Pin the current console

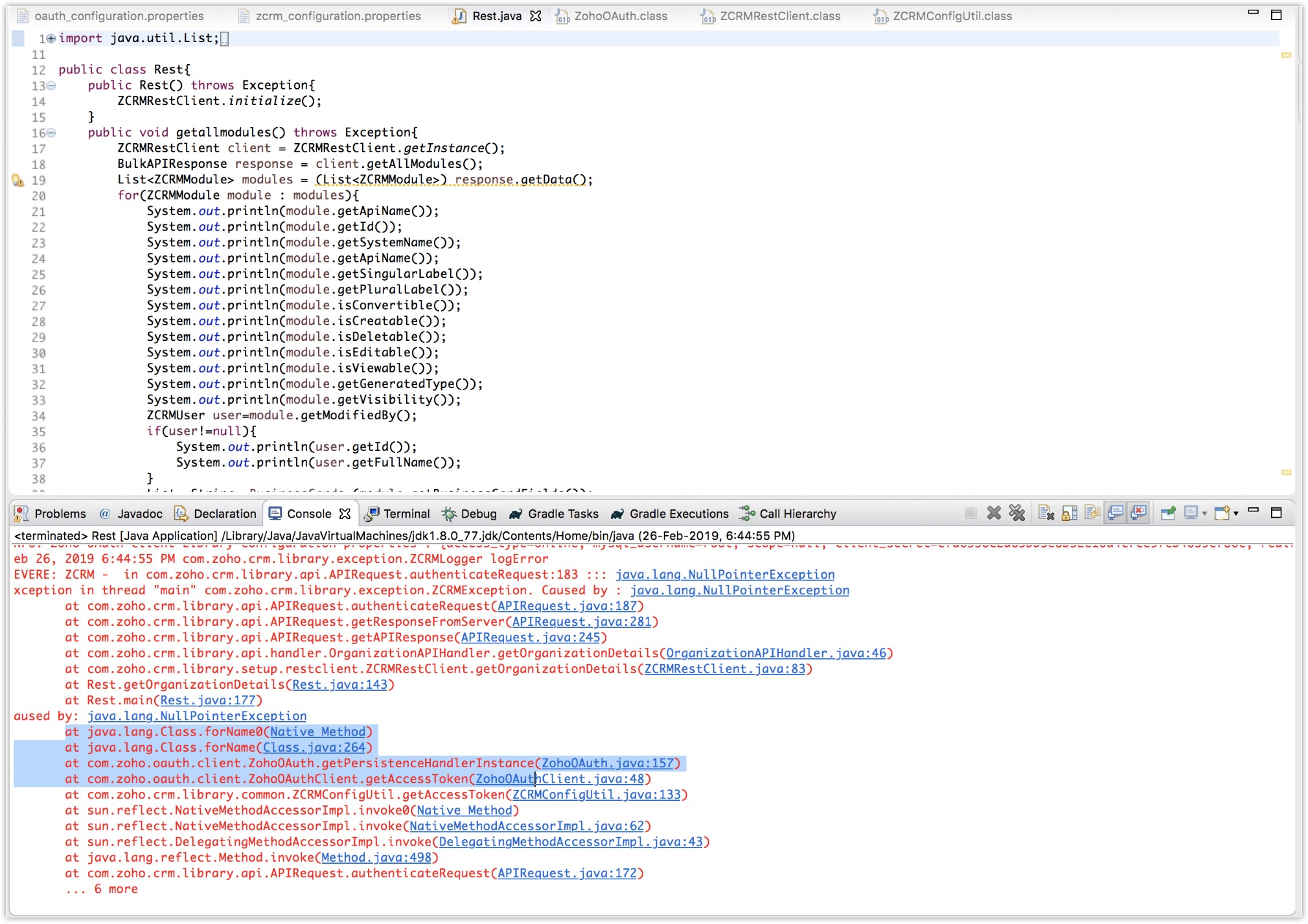[x=1168, y=513]
